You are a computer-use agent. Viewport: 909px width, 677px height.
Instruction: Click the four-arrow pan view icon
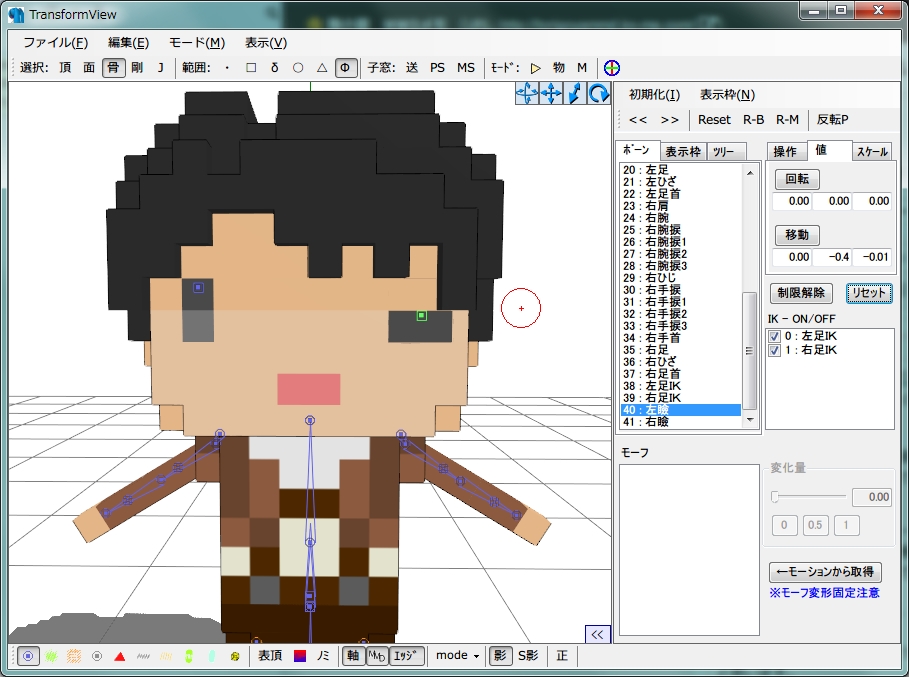click(551, 94)
